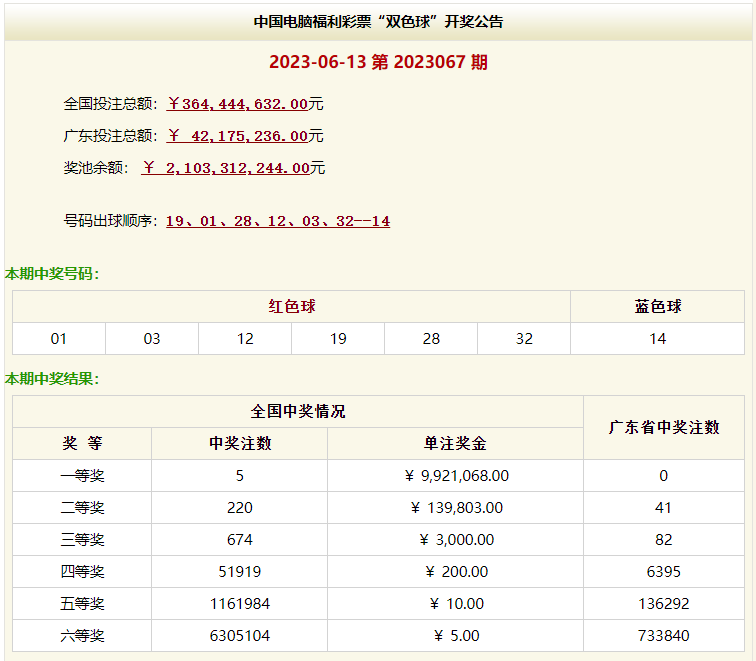756x661 pixels.
Task: Click the ball draw order sequence link
Action: (277, 221)
